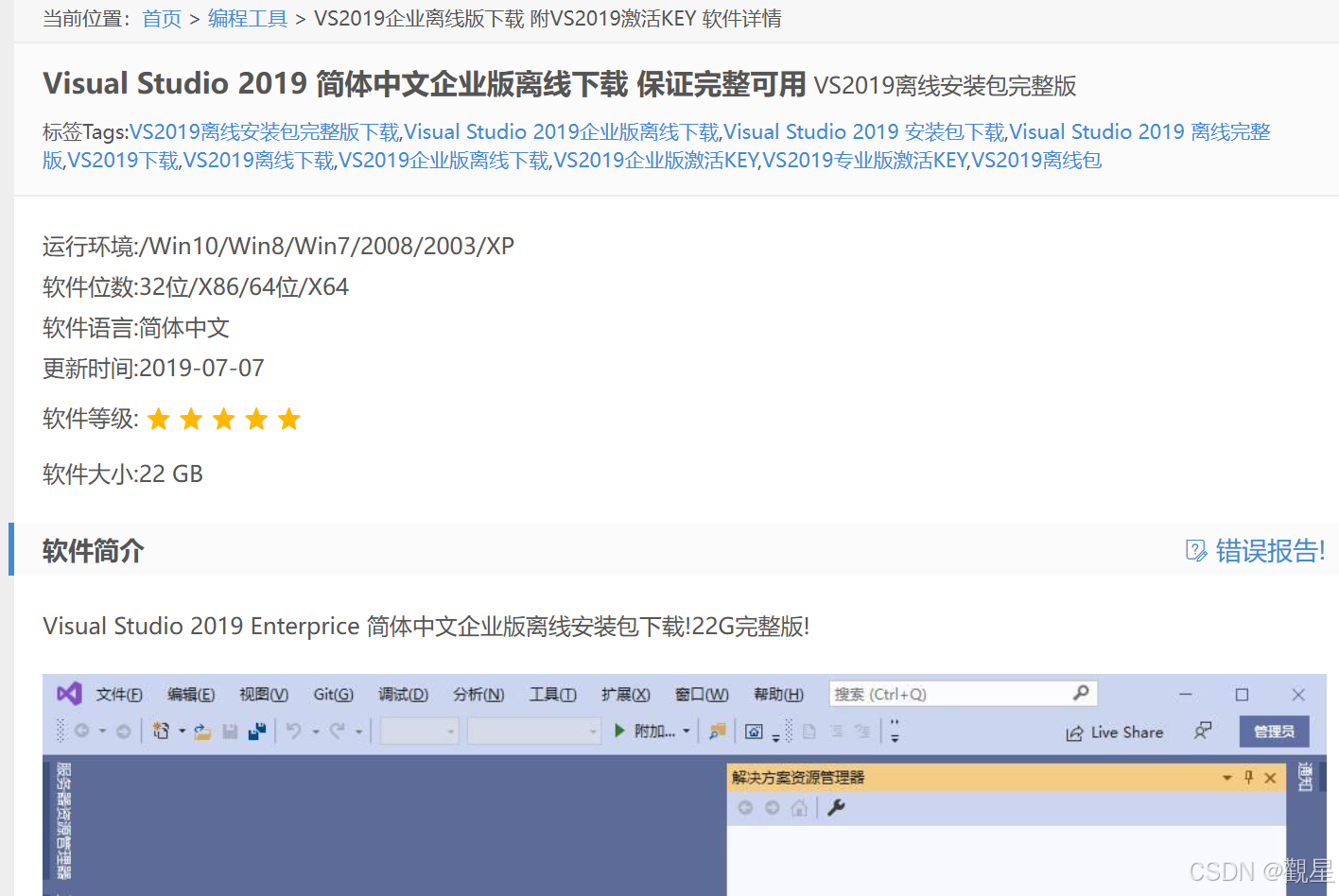This screenshot has height=896, width=1339.
Task: Click the 附加... attach button
Action: [654, 732]
